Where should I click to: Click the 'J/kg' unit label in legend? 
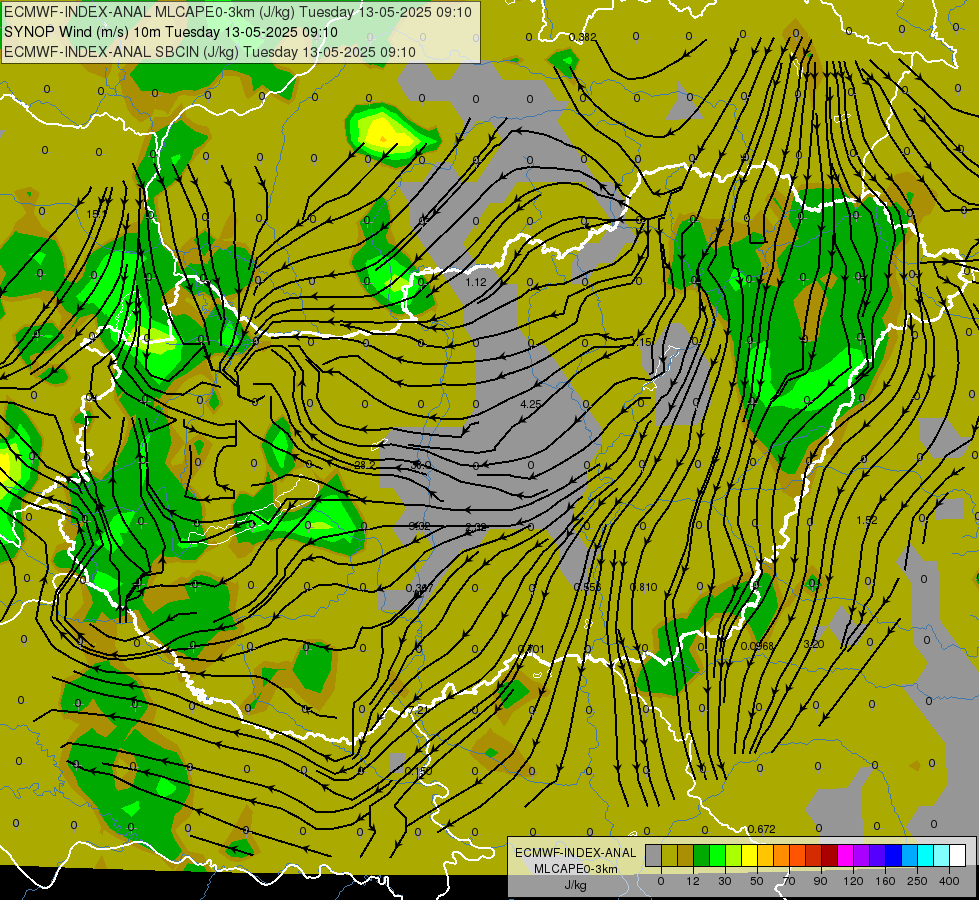(x=576, y=885)
